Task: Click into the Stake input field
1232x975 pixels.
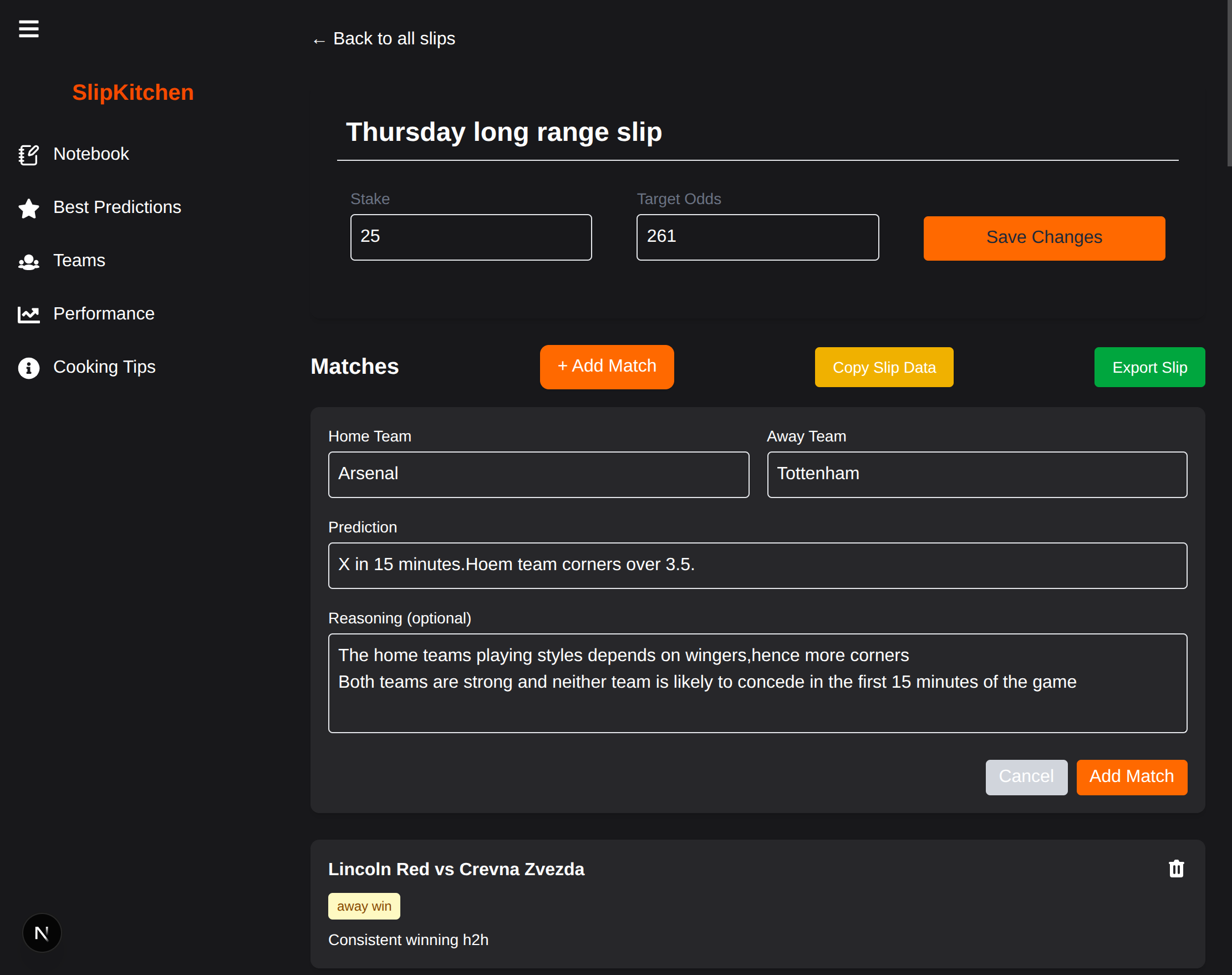Action: (471, 237)
